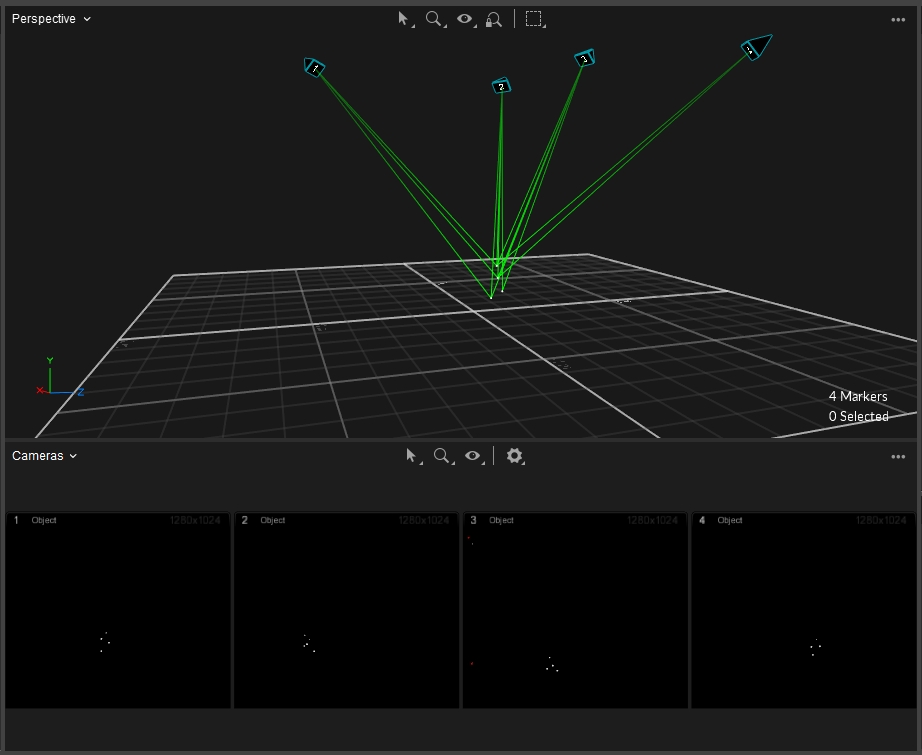
Task: Select camera 1 in the 3D view
Action: (x=315, y=68)
